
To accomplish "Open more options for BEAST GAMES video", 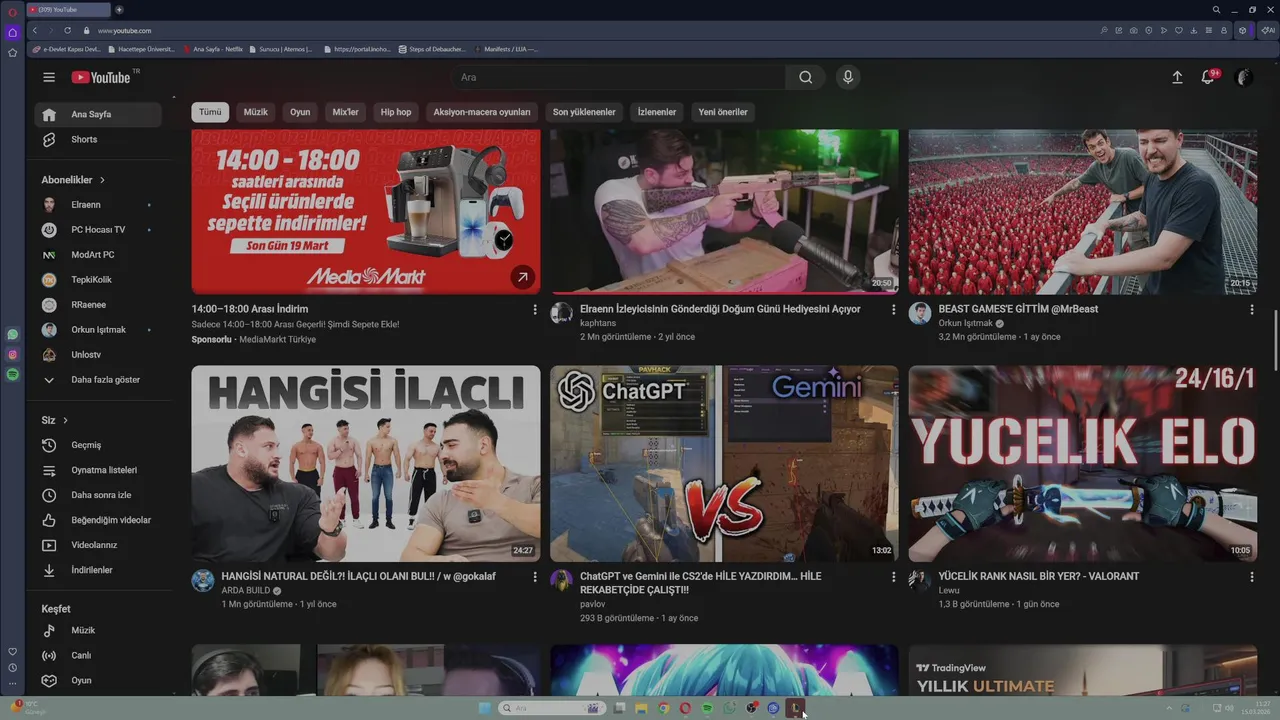I will (1251, 310).
